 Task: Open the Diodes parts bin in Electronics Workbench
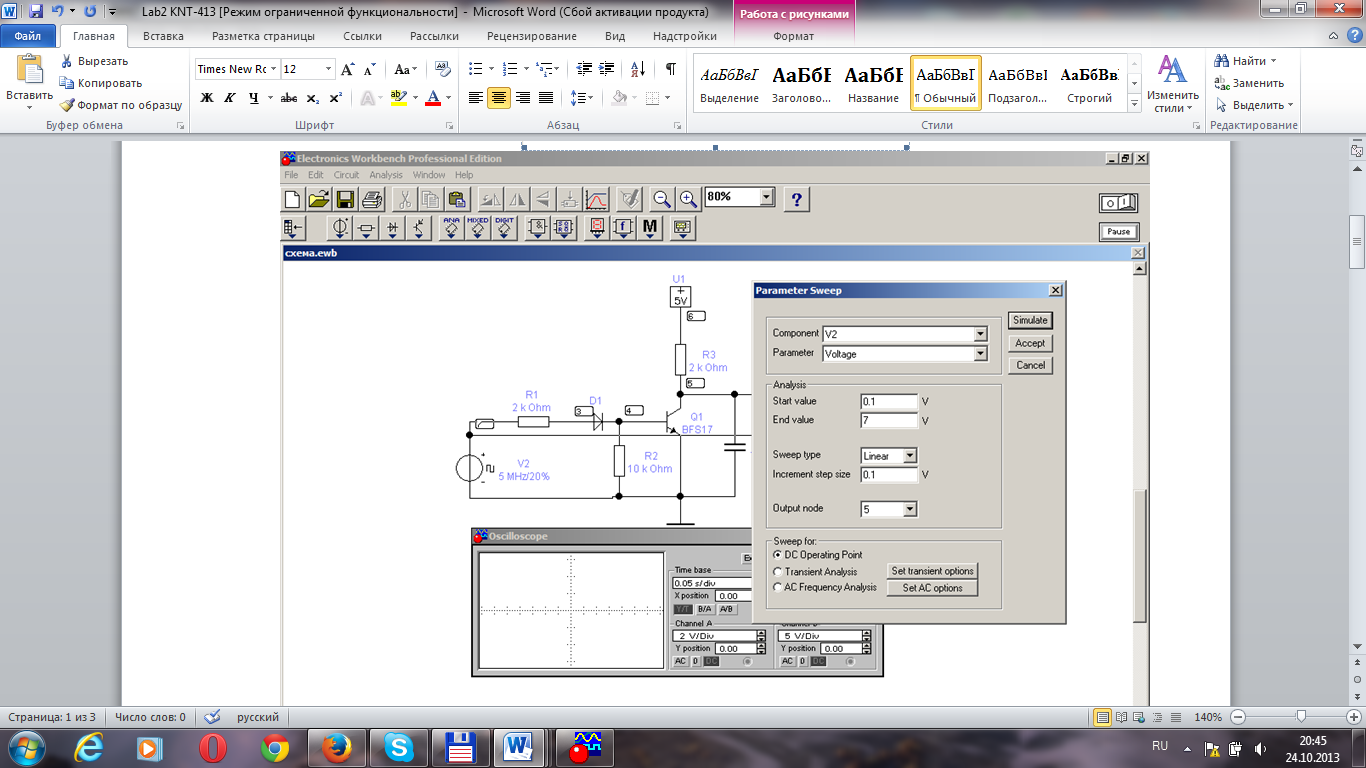point(393,229)
